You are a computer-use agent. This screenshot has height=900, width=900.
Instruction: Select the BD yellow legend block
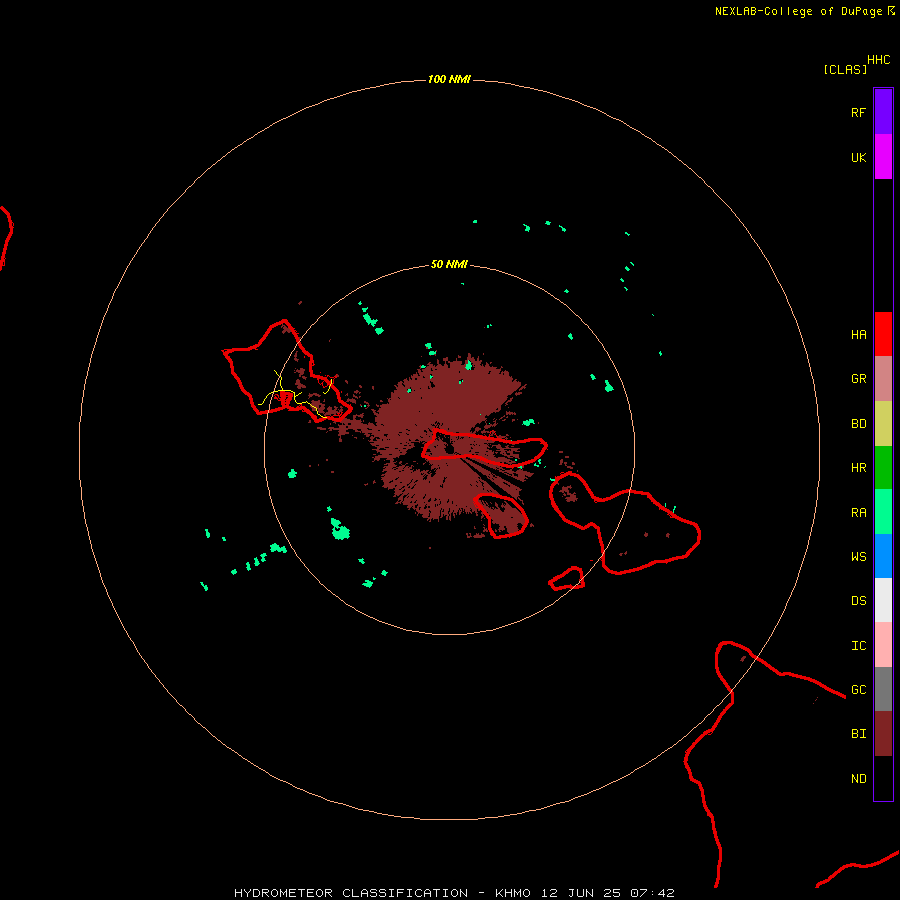tap(883, 424)
